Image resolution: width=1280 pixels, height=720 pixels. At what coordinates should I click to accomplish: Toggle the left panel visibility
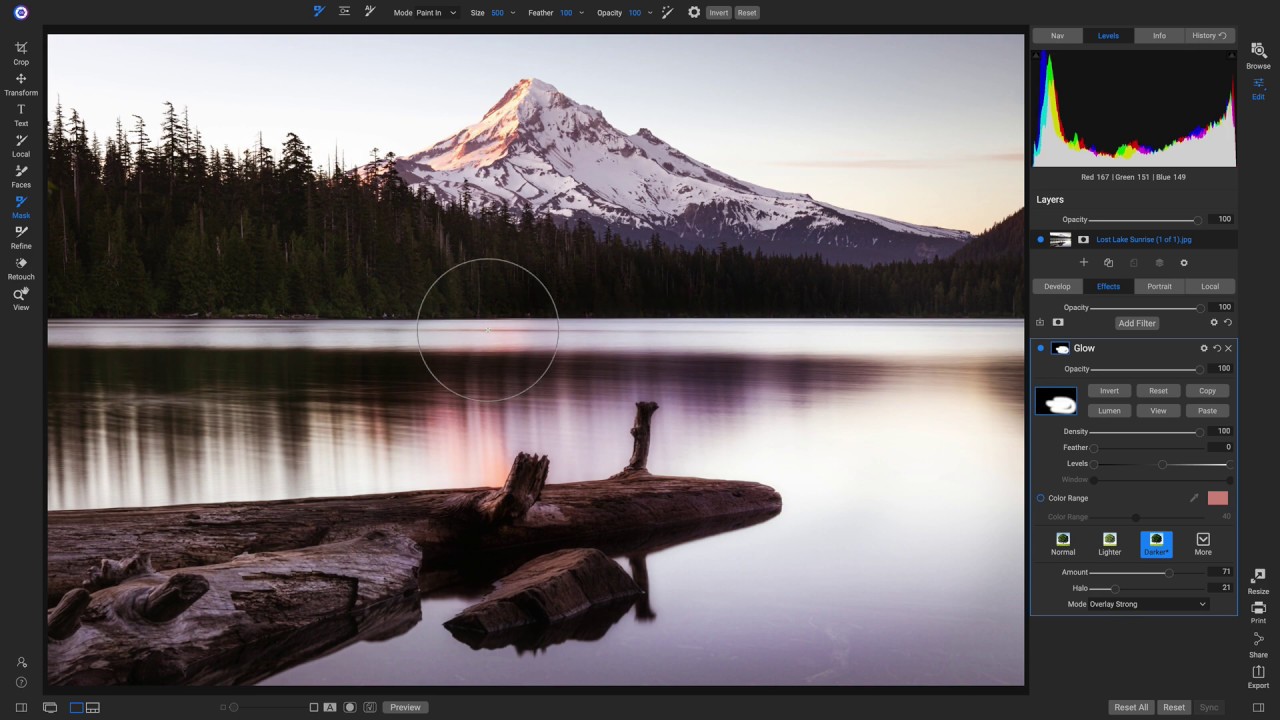(x=21, y=707)
